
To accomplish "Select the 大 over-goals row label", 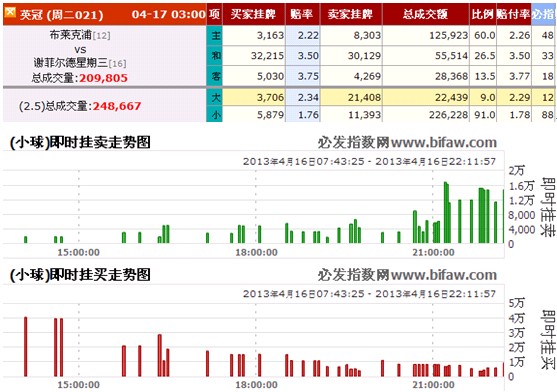I will [x=215, y=97].
